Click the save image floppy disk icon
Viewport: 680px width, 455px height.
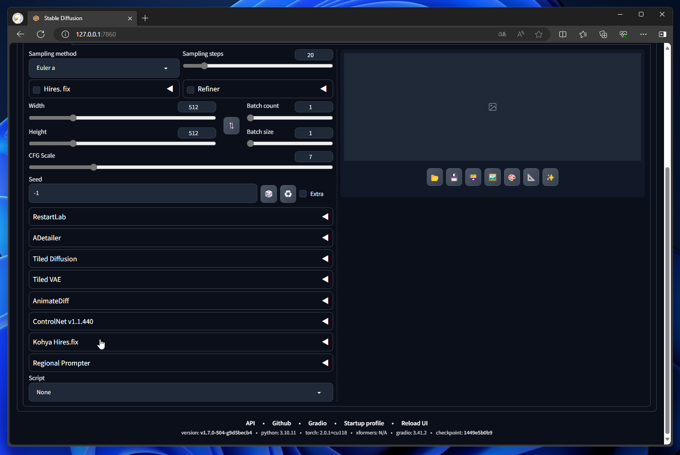(x=454, y=177)
